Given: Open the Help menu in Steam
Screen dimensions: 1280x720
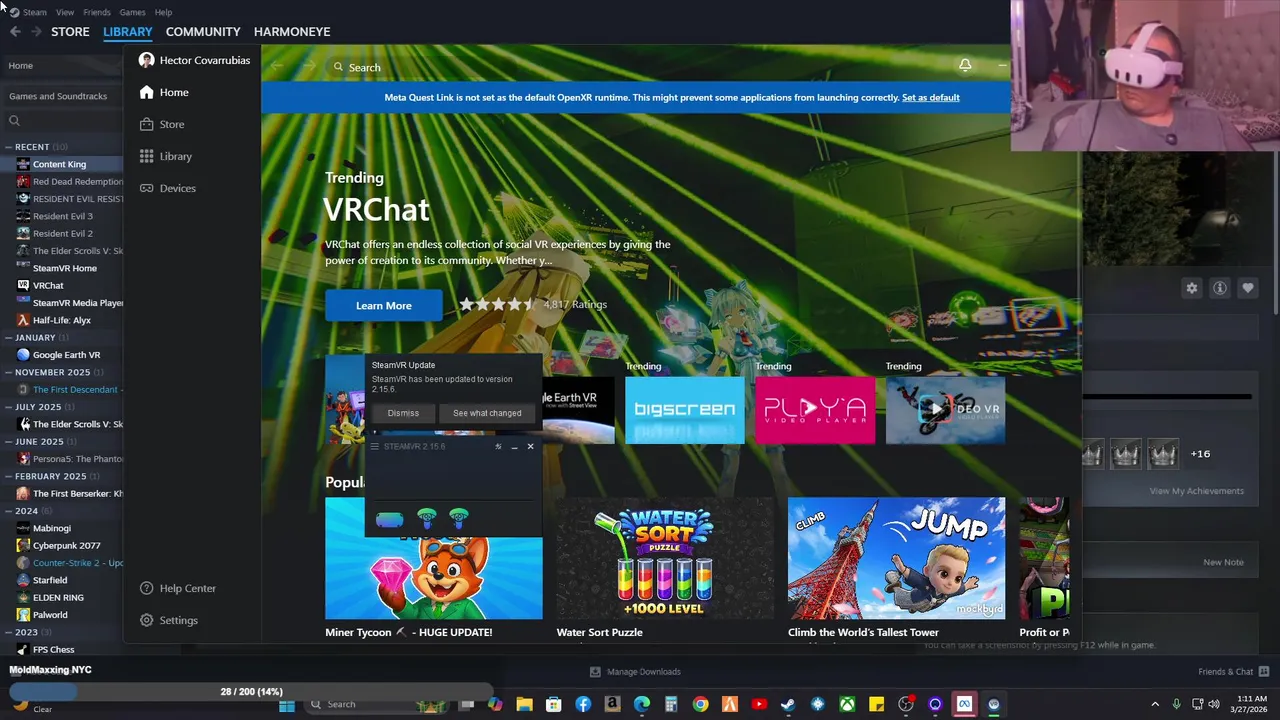Looking at the screenshot, I should 163,12.
